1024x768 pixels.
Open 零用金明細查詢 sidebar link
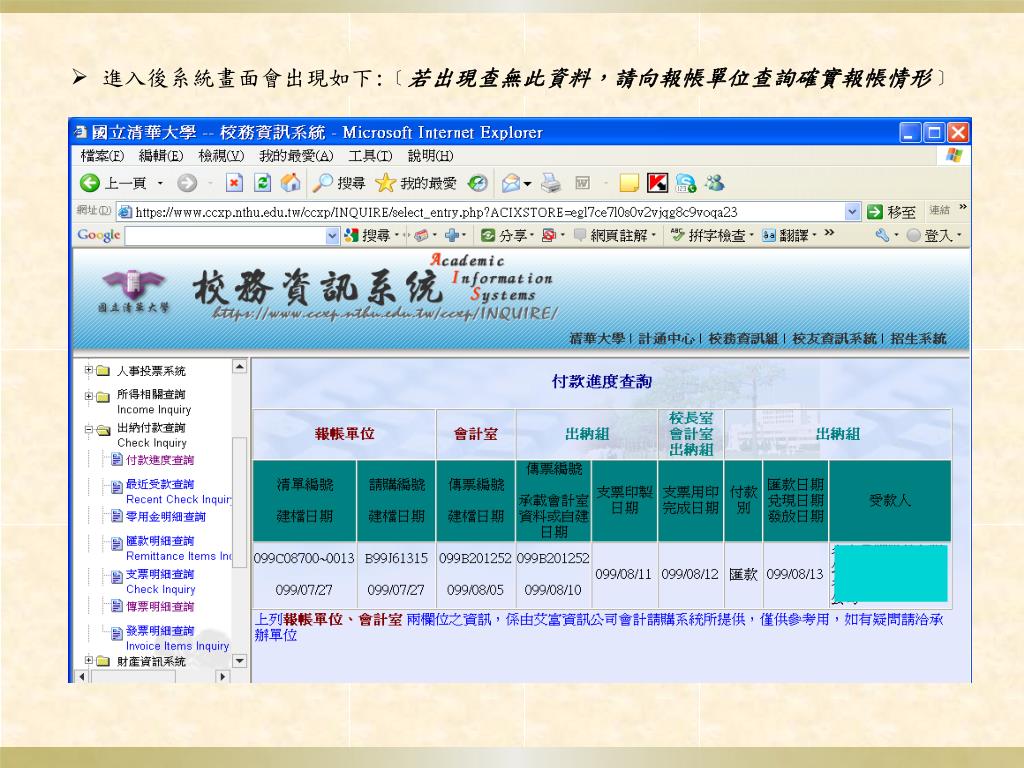click(x=166, y=517)
